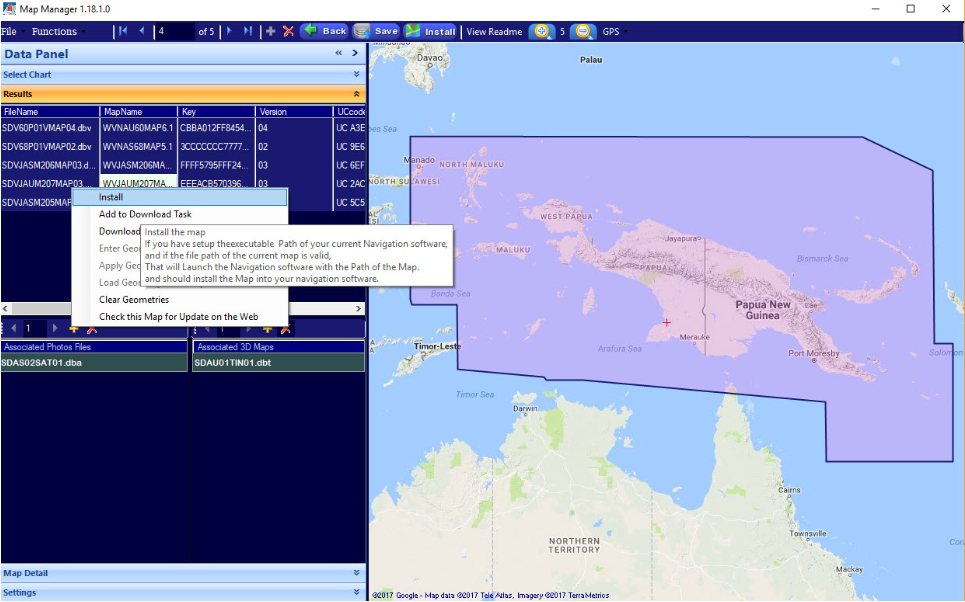Image resolution: width=965 pixels, height=602 pixels.
Task: Add item in Associated Photos navigator
Action: (x=74, y=331)
